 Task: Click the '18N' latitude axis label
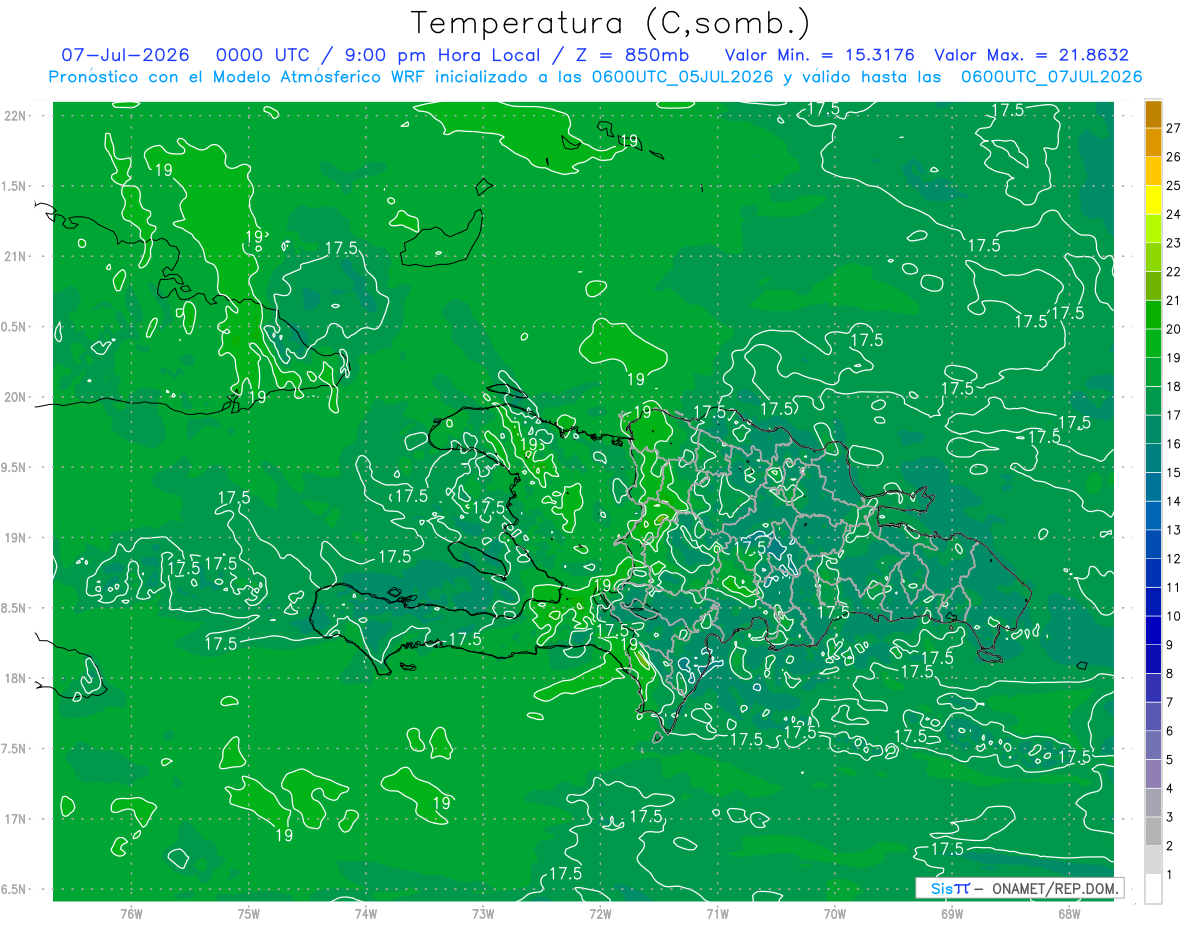(x=16, y=679)
